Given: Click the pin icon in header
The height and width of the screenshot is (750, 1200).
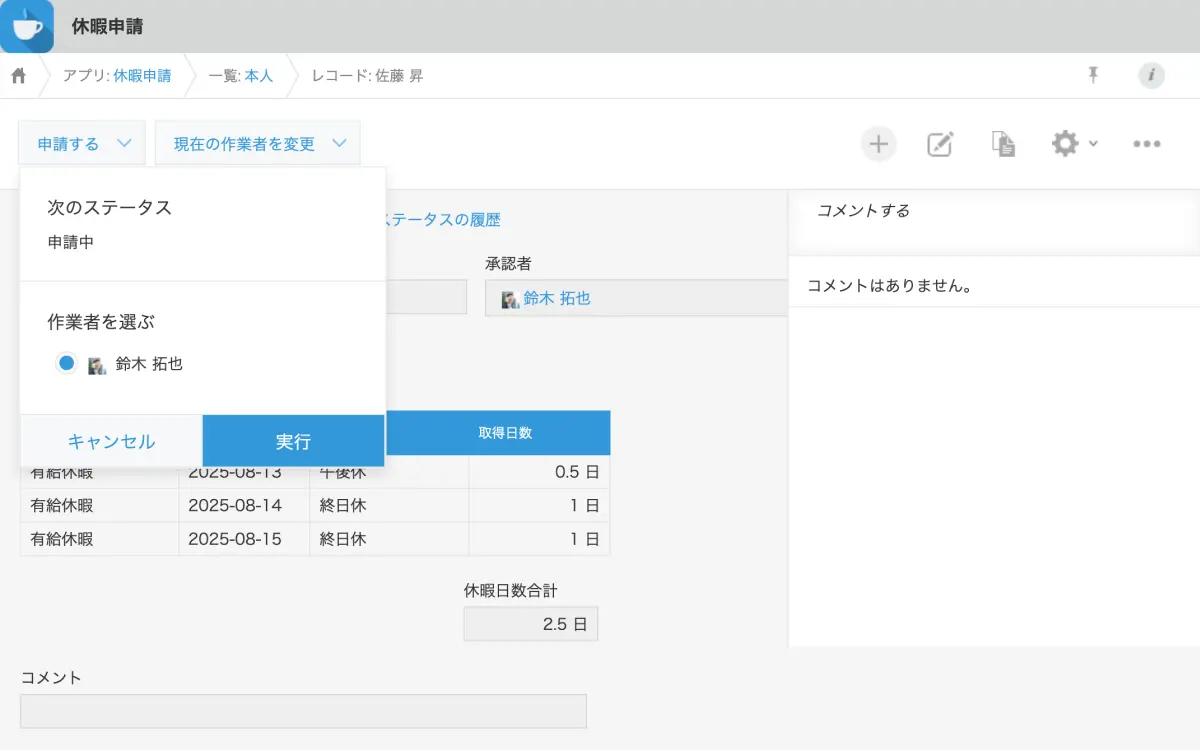Looking at the screenshot, I should (1093, 75).
